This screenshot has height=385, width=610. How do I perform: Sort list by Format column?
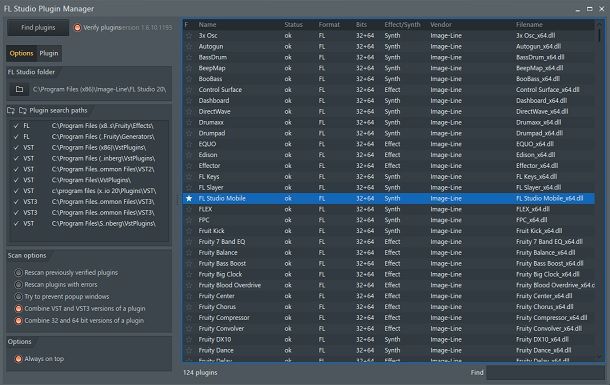[329, 24]
